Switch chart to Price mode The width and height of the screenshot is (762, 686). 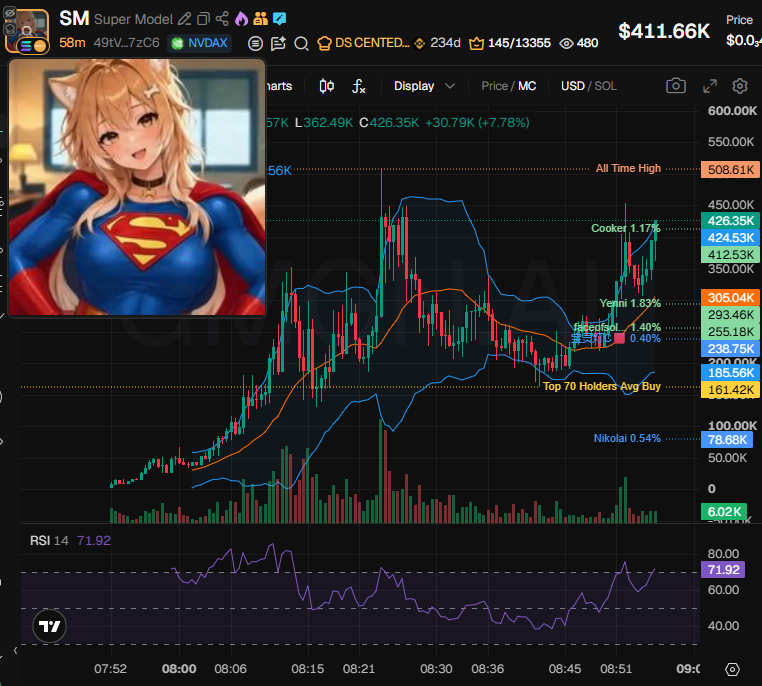(494, 86)
